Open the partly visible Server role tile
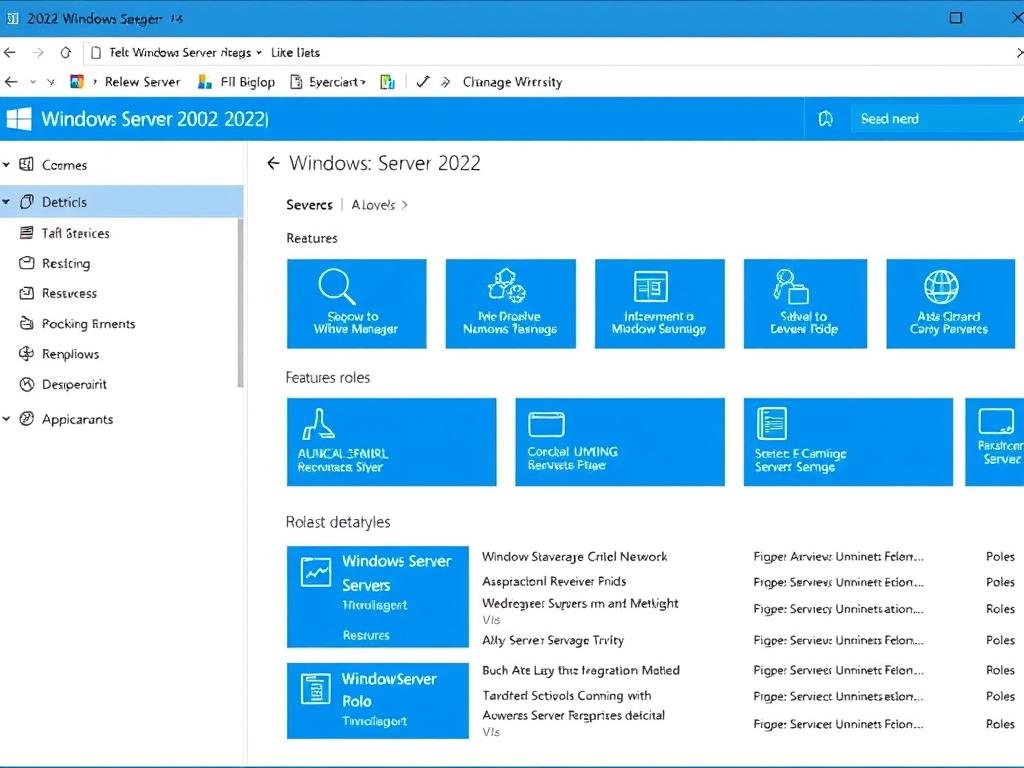1024x768 pixels. (x=995, y=442)
